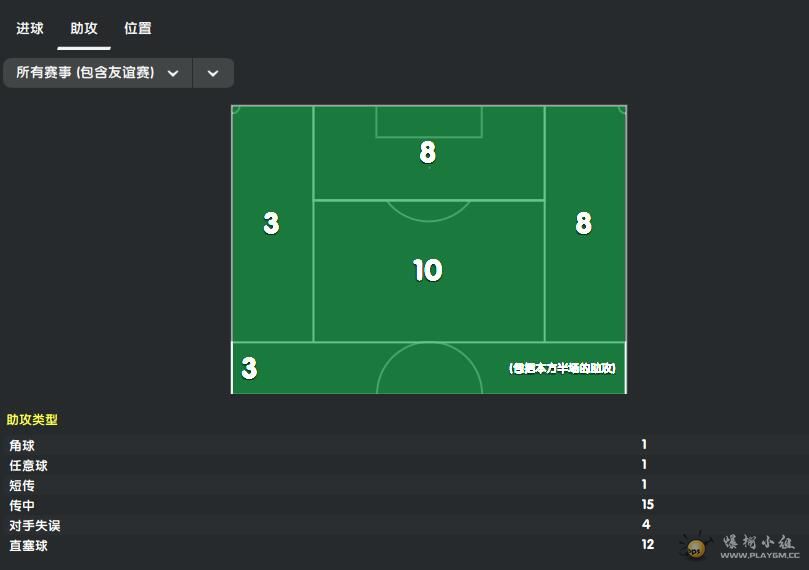Image resolution: width=809 pixels, height=570 pixels.
Task: Open the 所有赛事 (包含友谊赛) dropdown
Action: [97, 73]
